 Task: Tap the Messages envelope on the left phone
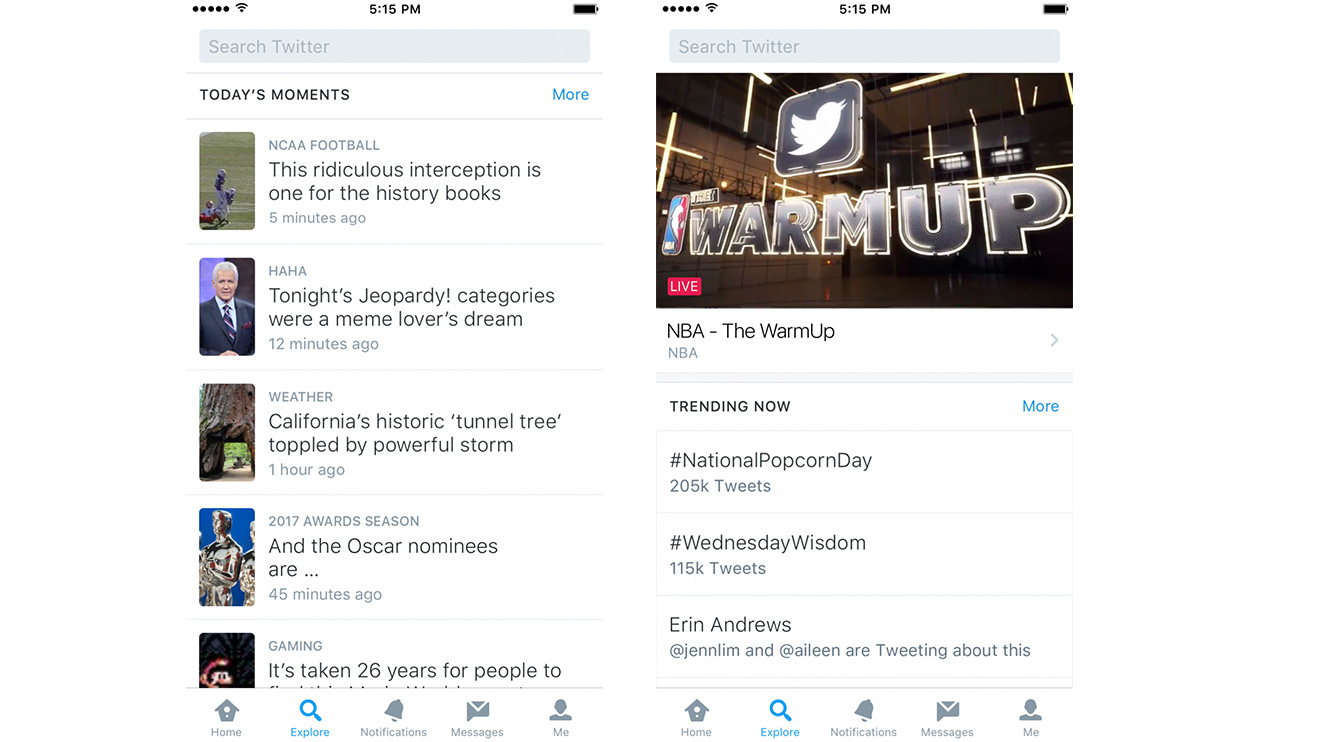click(477, 712)
